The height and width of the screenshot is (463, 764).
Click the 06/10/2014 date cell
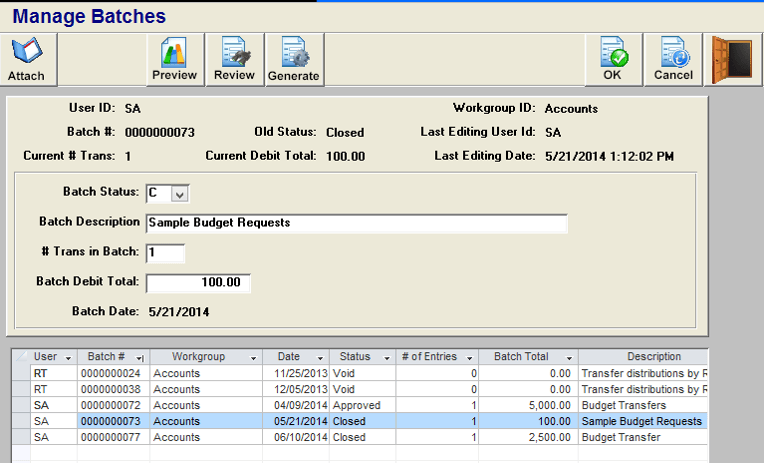[x=296, y=438]
